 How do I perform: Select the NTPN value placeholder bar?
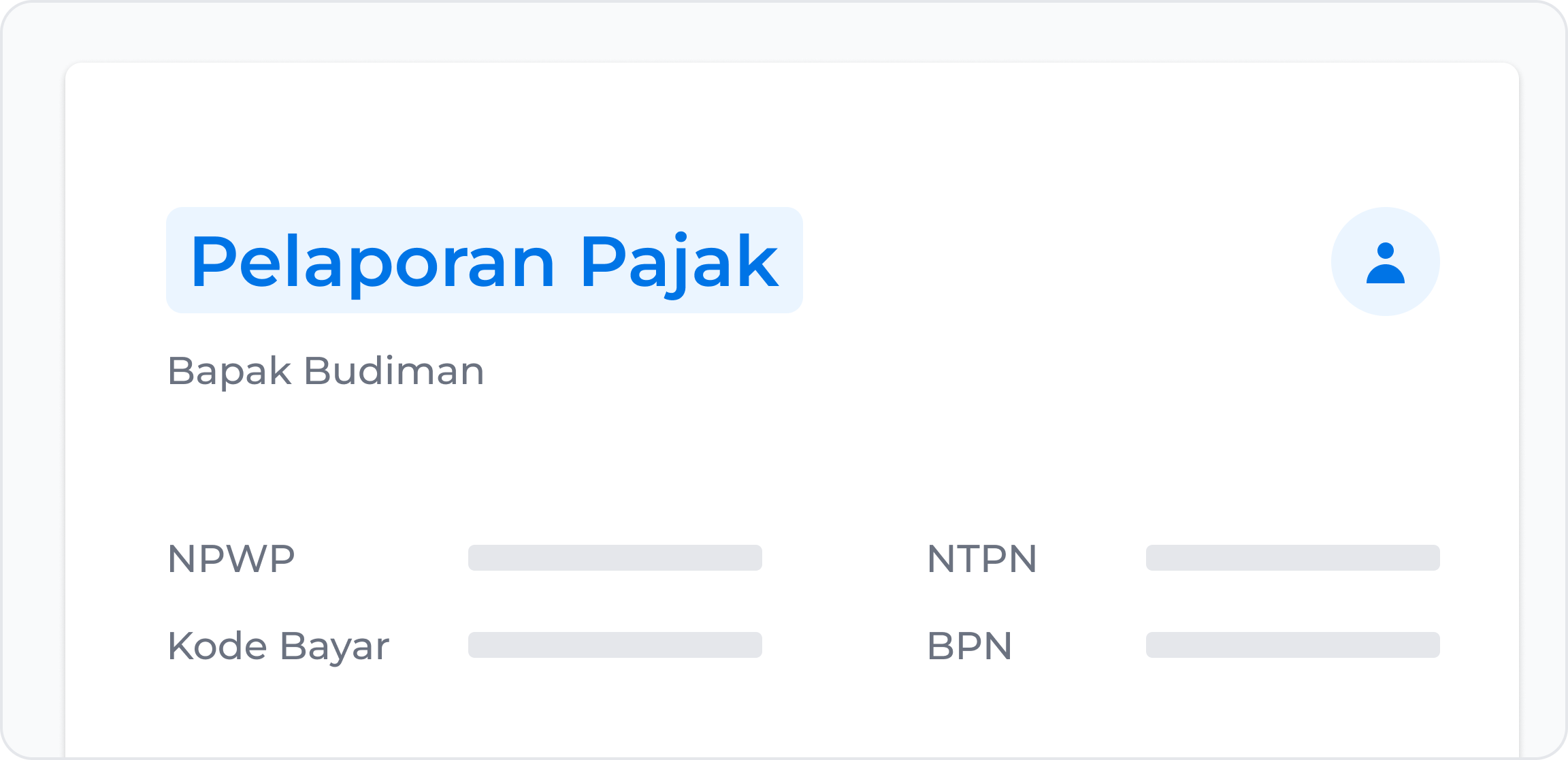coord(1293,558)
